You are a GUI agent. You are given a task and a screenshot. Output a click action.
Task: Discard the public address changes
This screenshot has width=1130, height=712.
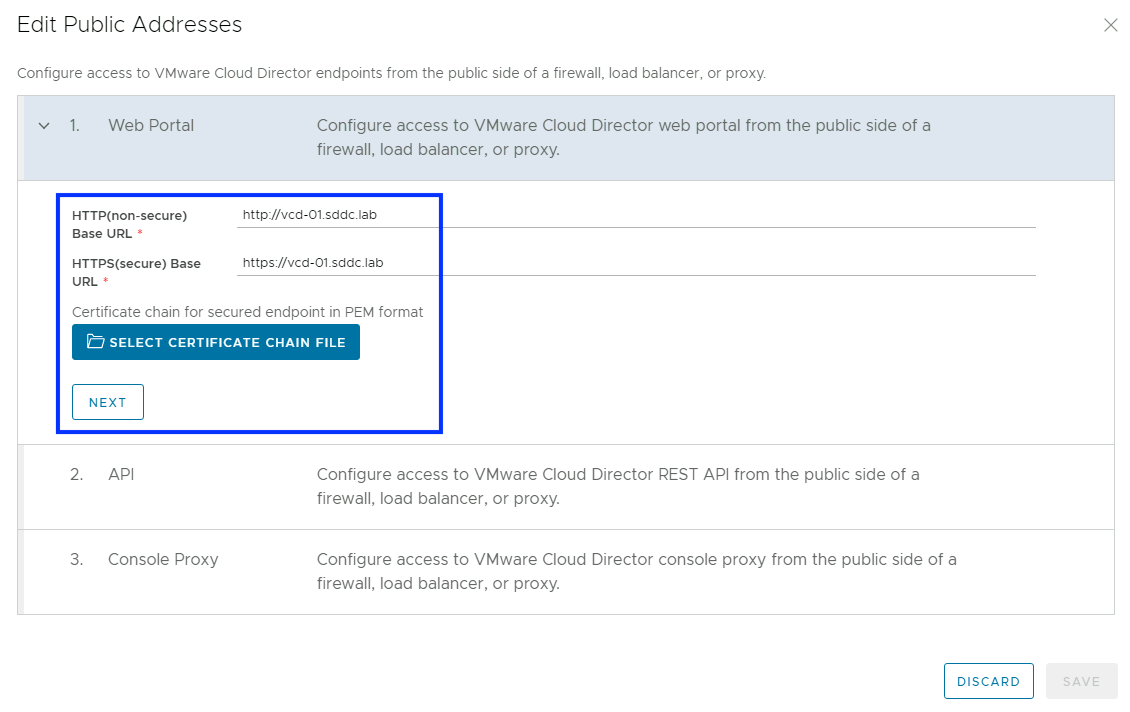tap(988, 681)
